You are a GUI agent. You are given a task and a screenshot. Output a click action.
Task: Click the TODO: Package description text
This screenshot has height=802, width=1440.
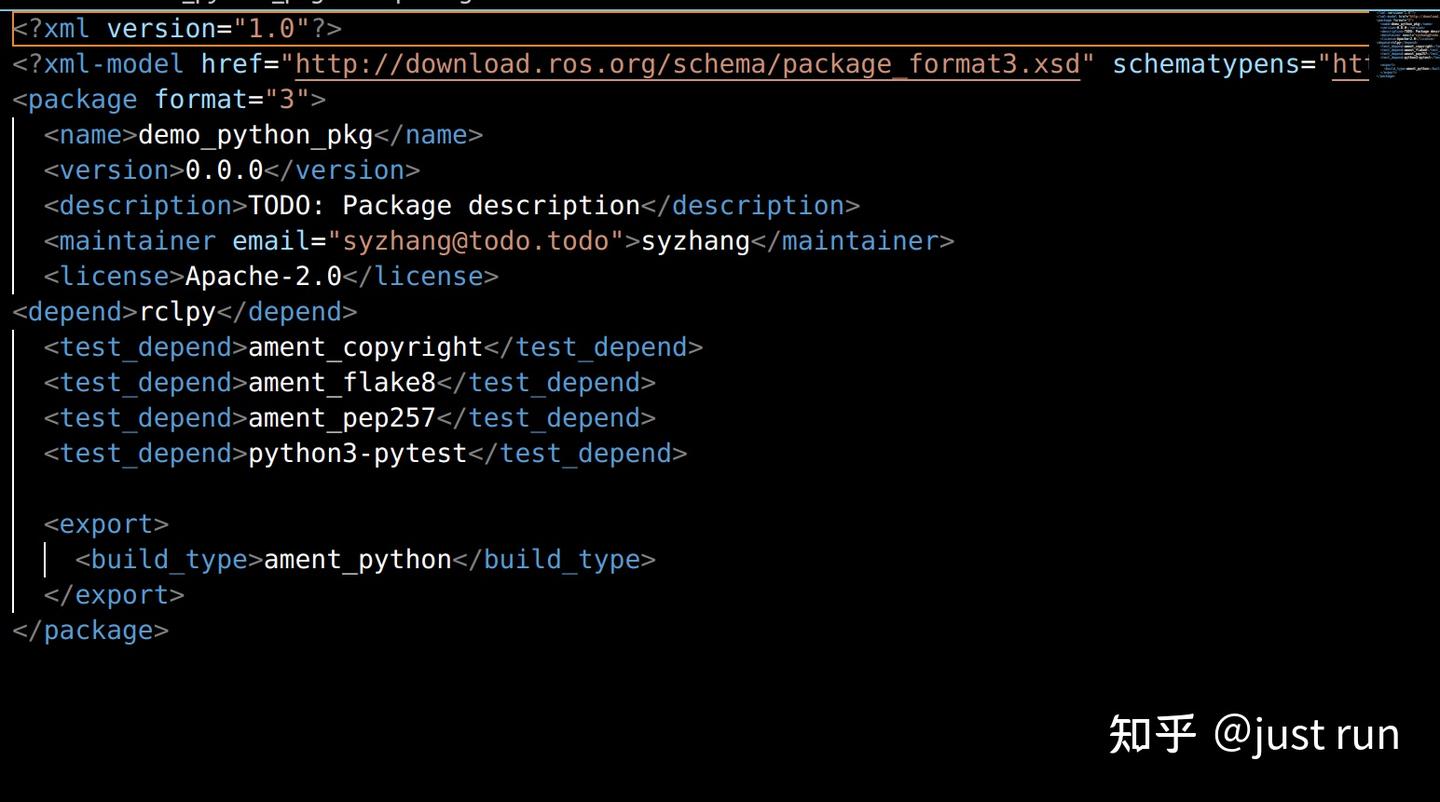click(x=444, y=206)
